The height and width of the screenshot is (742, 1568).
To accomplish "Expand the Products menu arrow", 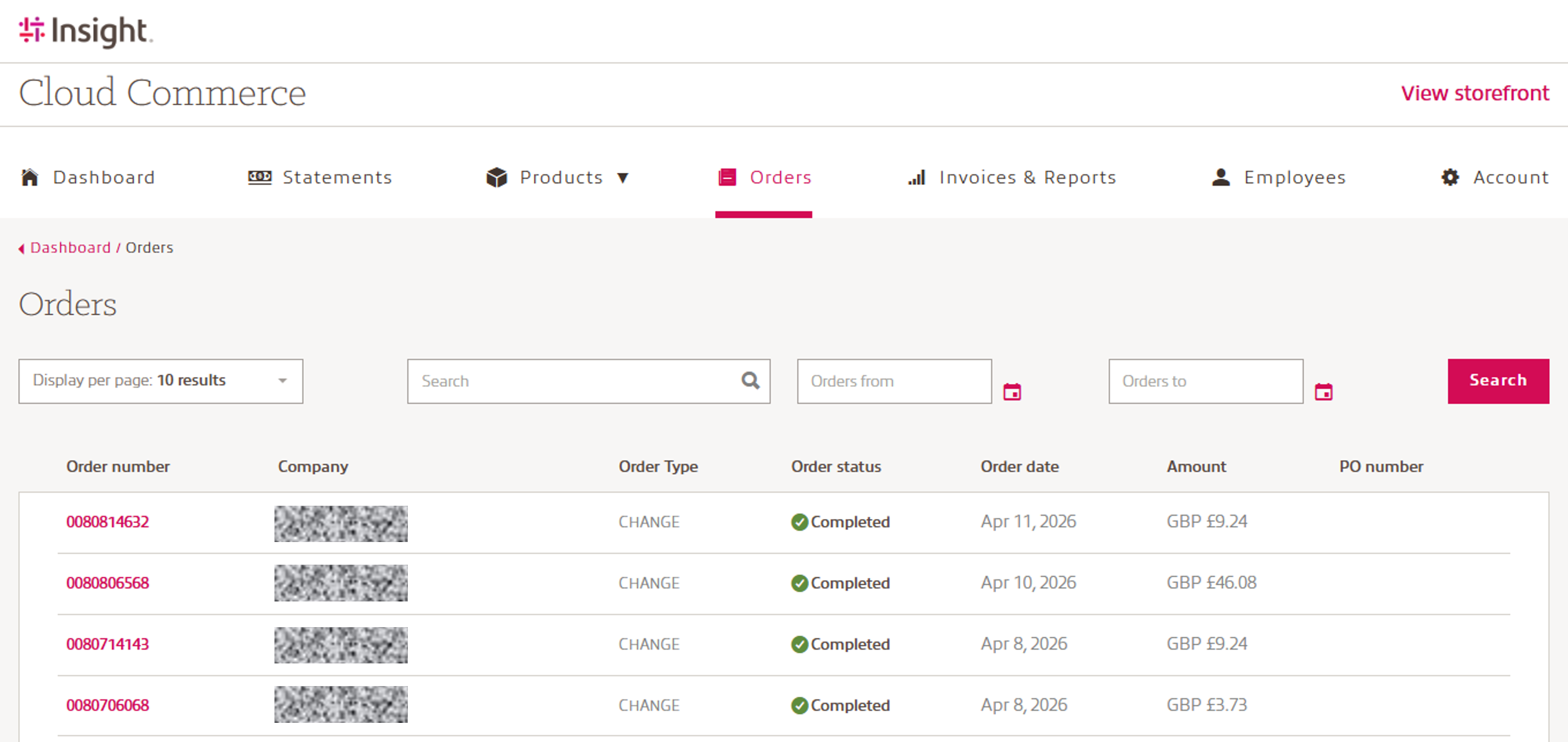I will tap(623, 178).
